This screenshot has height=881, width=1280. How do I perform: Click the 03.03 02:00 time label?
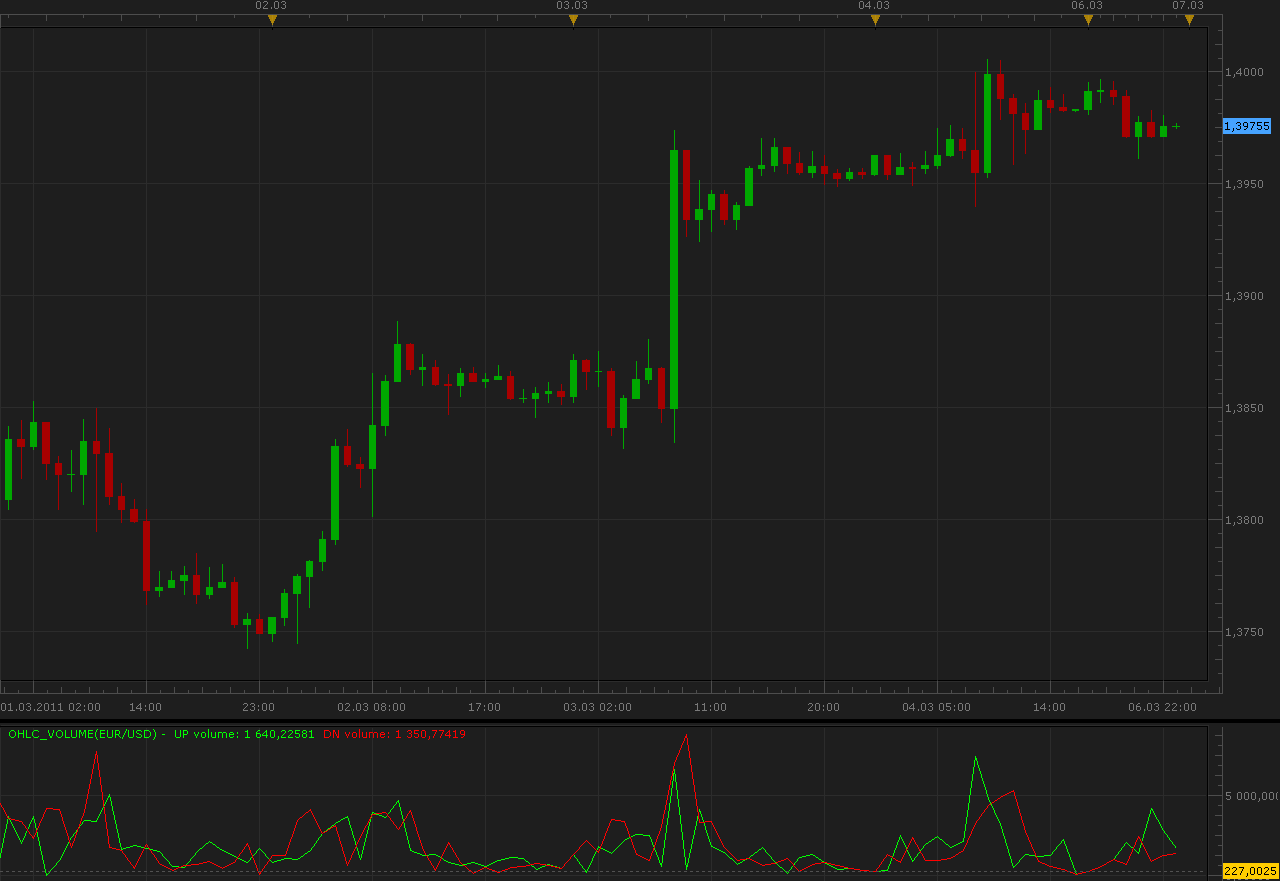597,707
